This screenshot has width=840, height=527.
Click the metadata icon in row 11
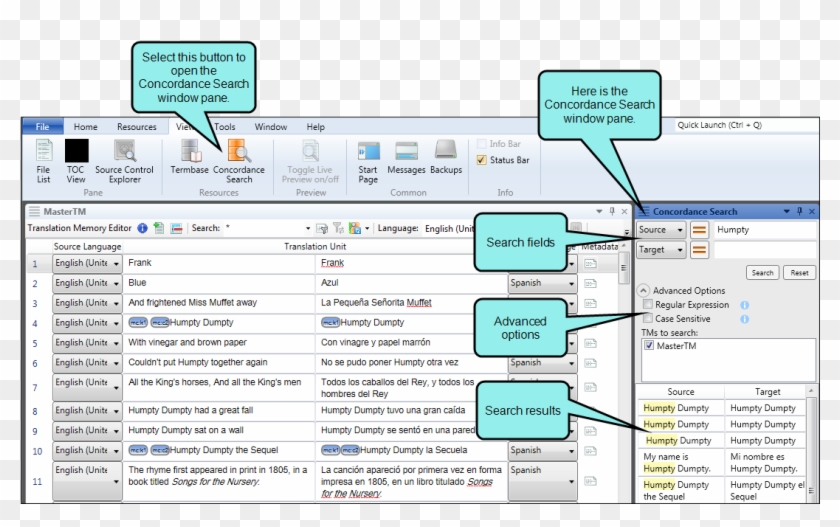coord(590,481)
